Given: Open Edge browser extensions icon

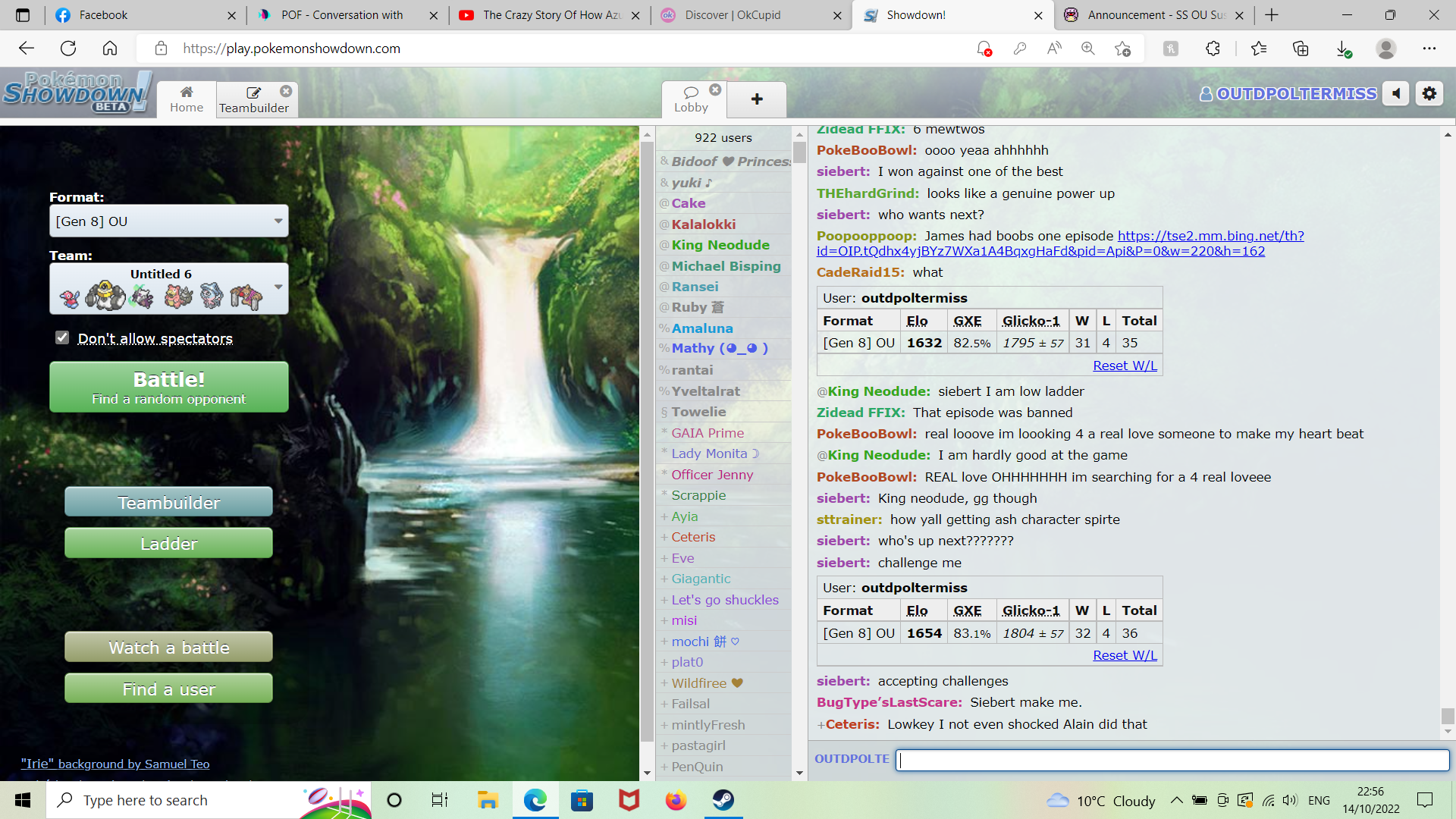Looking at the screenshot, I should pos(1213,49).
